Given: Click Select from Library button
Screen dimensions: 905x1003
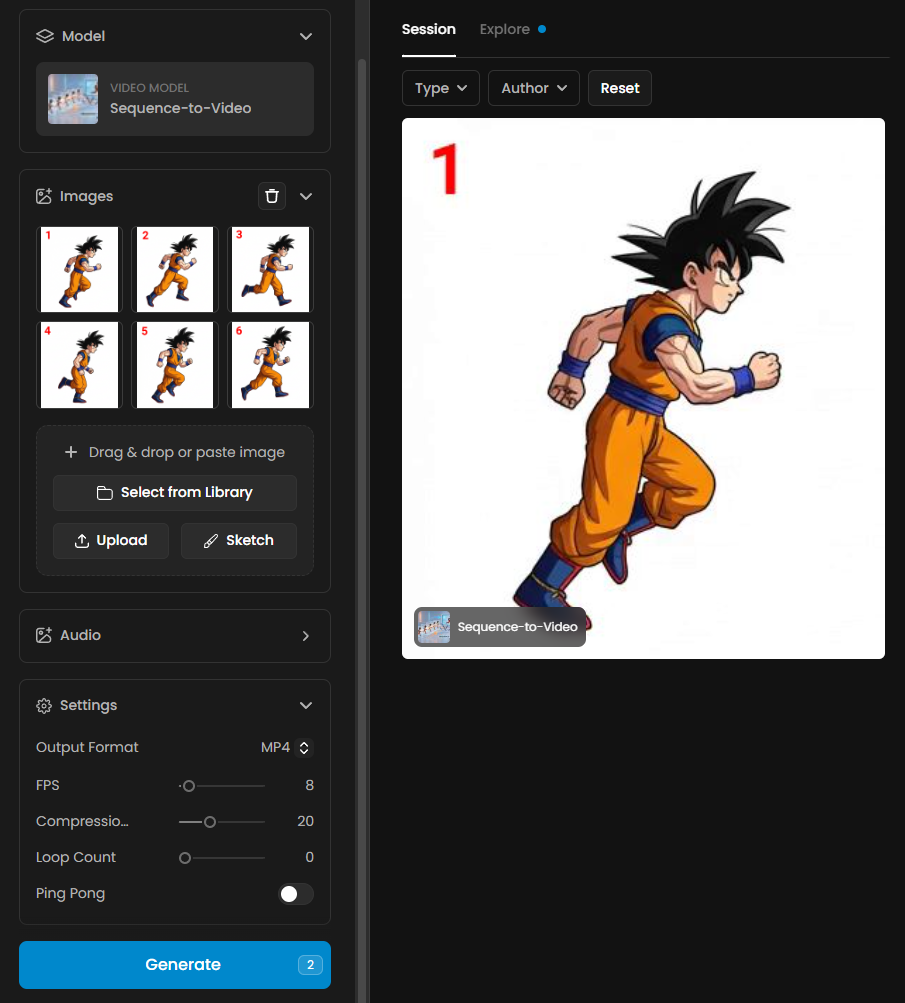Looking at the screenshot, I should pos(175,493).
